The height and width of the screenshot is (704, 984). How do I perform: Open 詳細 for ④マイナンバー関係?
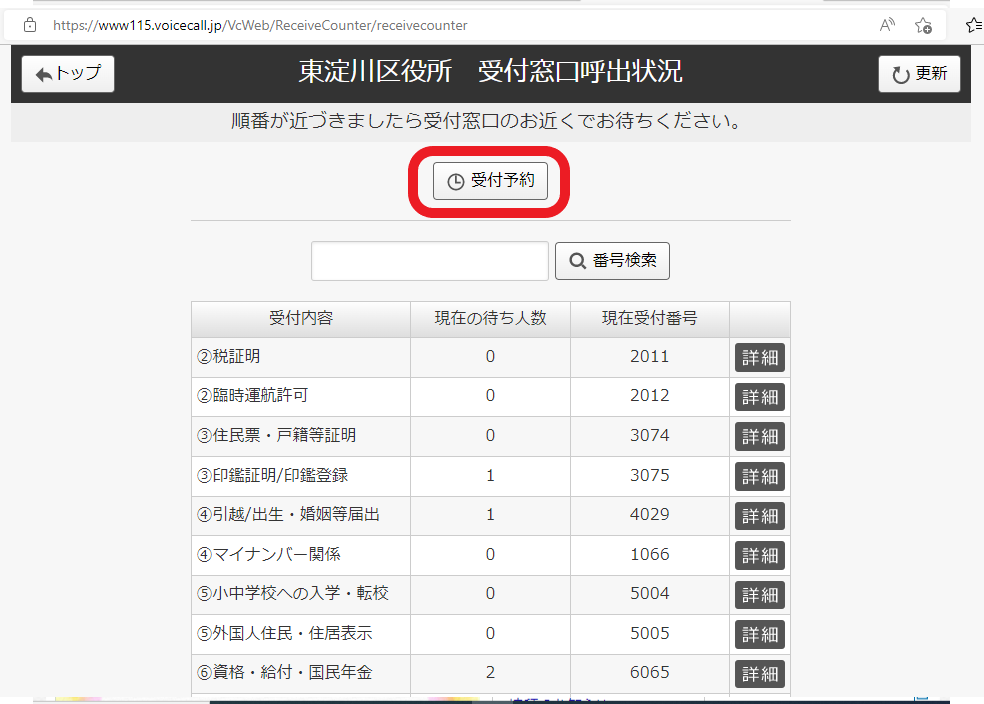760,556
